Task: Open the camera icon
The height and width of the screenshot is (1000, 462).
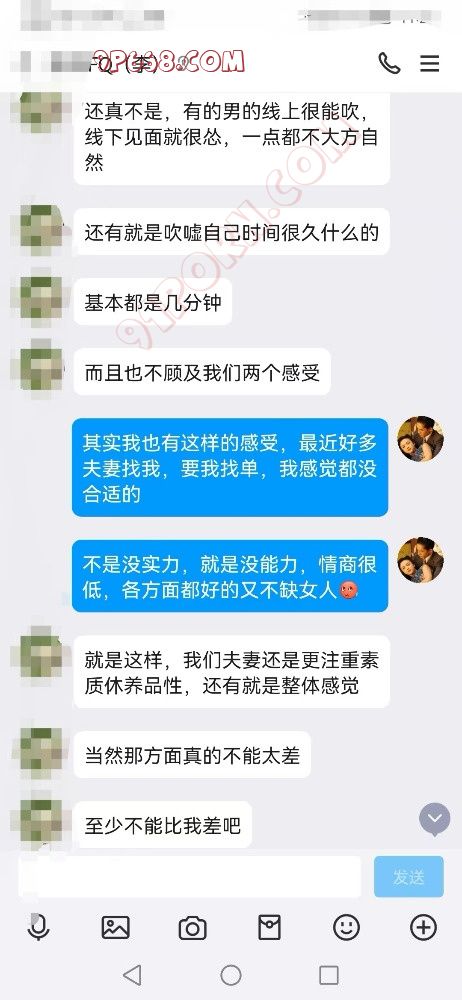Action: click(x=192, y=927)
